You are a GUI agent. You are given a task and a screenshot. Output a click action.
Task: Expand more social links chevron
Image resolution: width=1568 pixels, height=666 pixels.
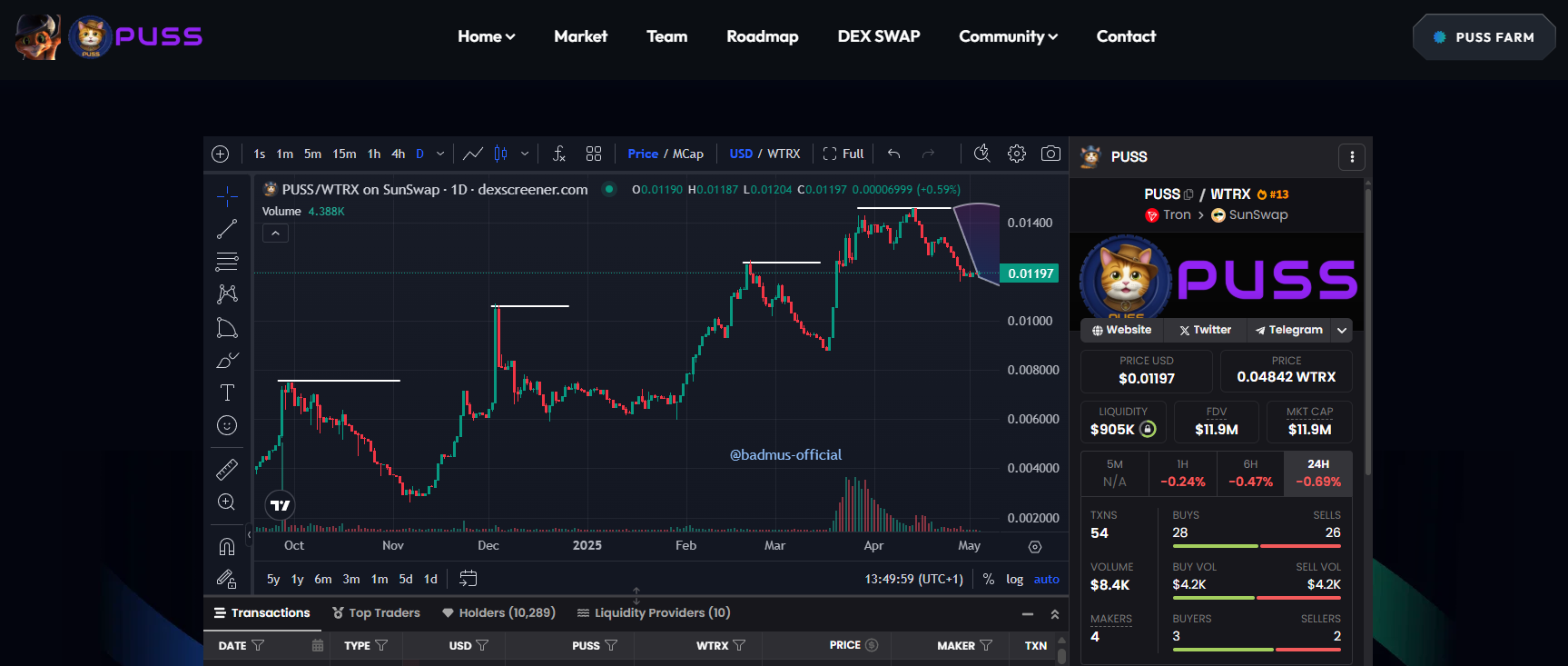[1342, 331]
